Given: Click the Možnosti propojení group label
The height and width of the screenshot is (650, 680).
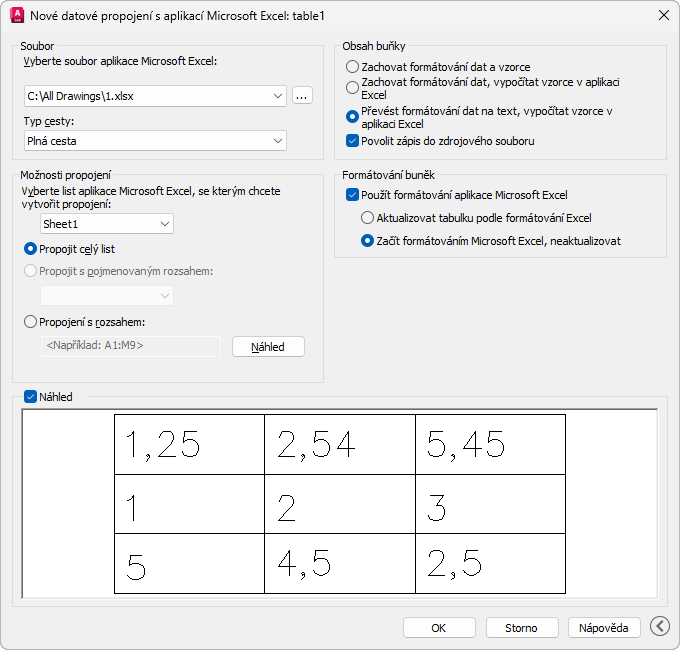Looking at the screenshot, I should 66,175.
